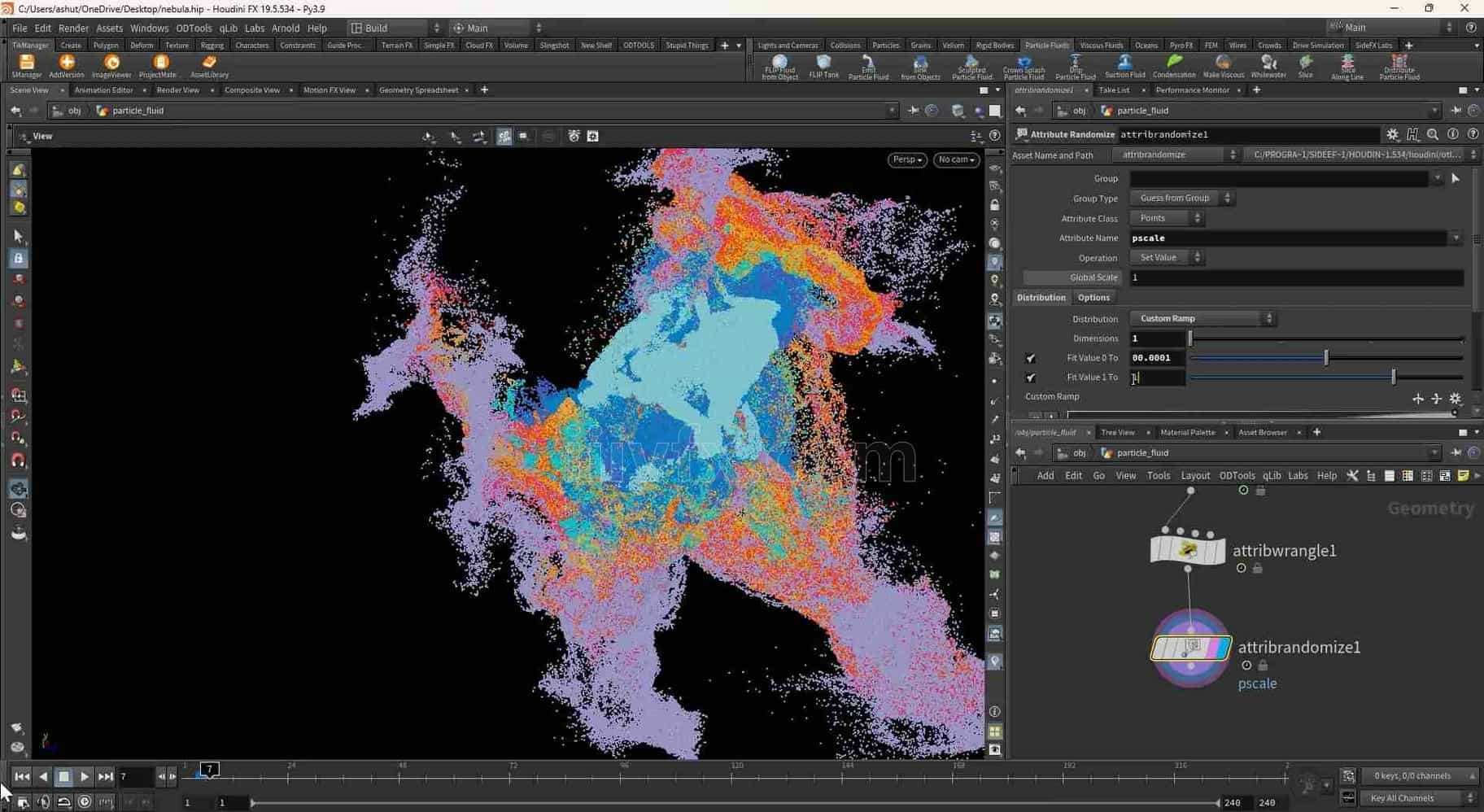Select the Slice shelf tool

point(1305,67)
